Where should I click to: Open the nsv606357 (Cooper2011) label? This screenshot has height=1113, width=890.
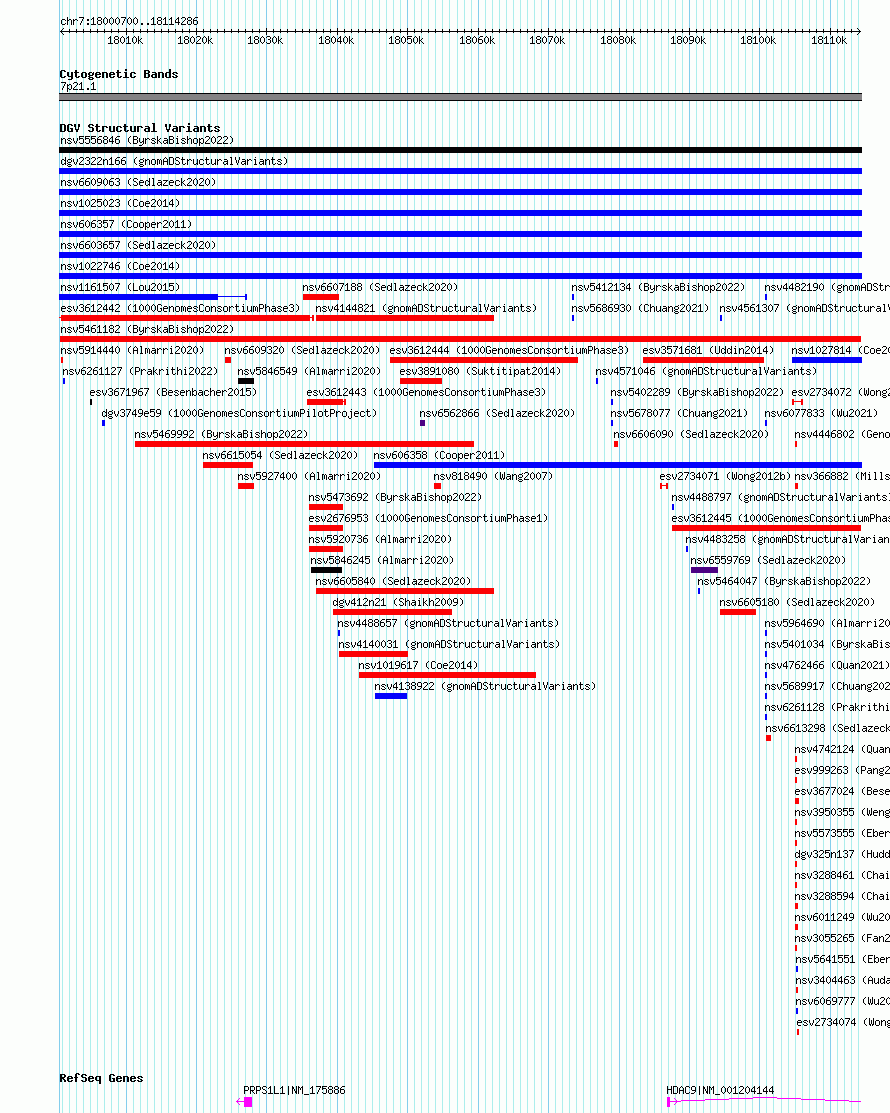[126, 224]
